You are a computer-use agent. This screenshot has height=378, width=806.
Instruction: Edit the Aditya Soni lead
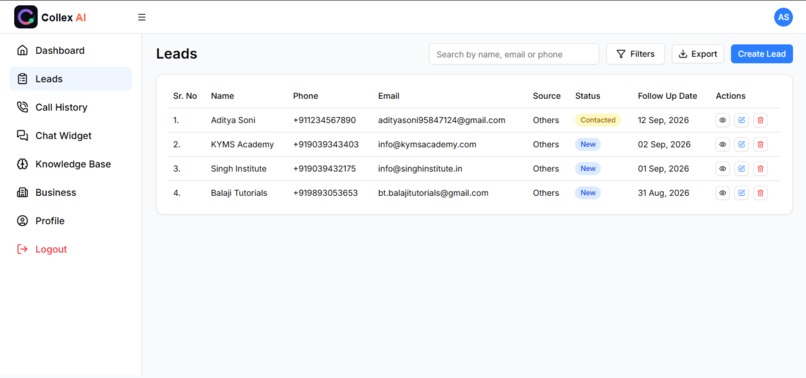741,120
